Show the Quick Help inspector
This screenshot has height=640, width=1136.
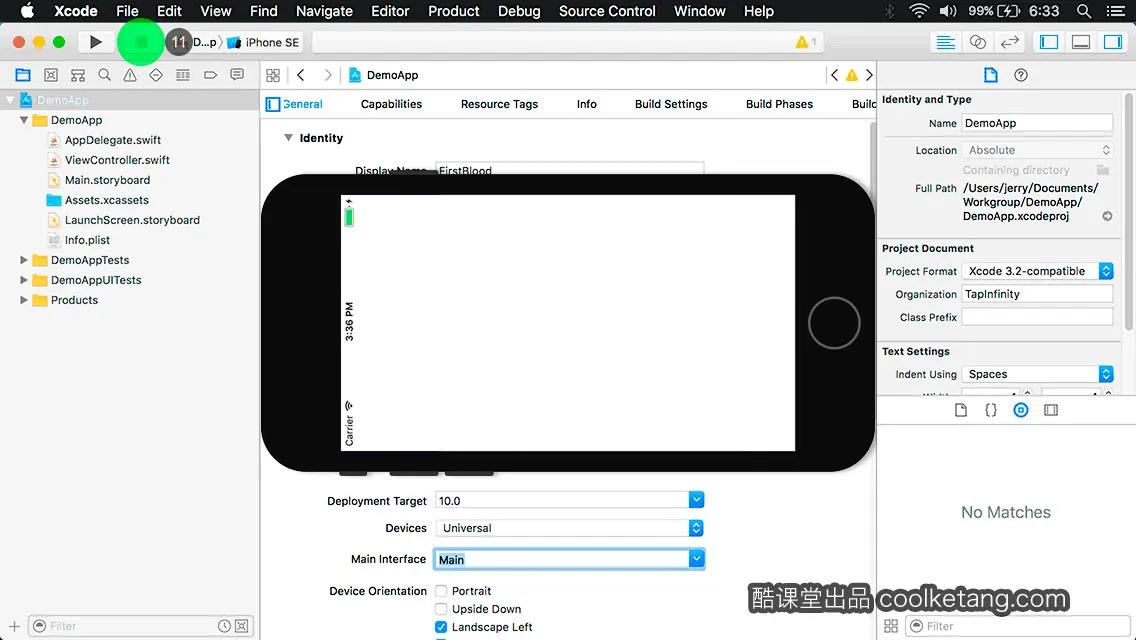[x=1021, y=75]
